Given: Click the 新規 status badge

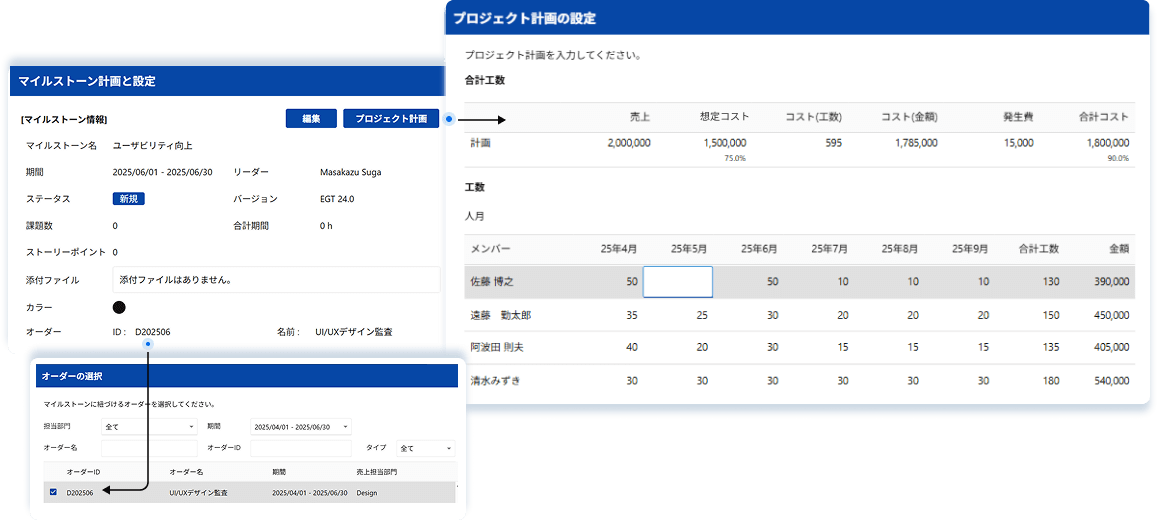Looking at the screenshot, I should point(129,199).
